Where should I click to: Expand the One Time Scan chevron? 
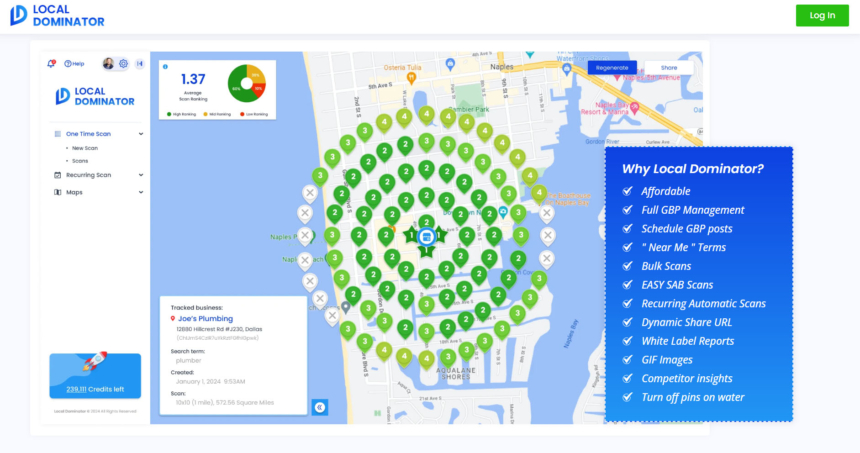(x=141, y=133)
